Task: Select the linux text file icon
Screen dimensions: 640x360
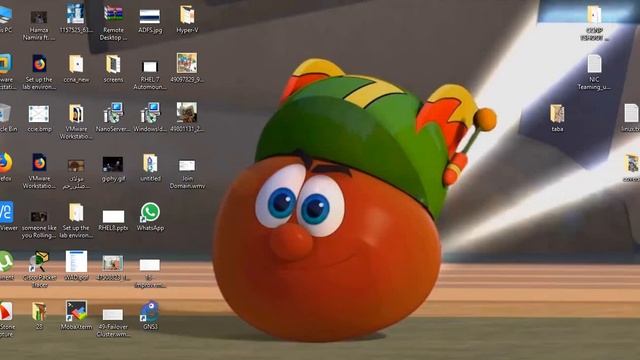Action: pyautogui.click(x=631, y=113)
